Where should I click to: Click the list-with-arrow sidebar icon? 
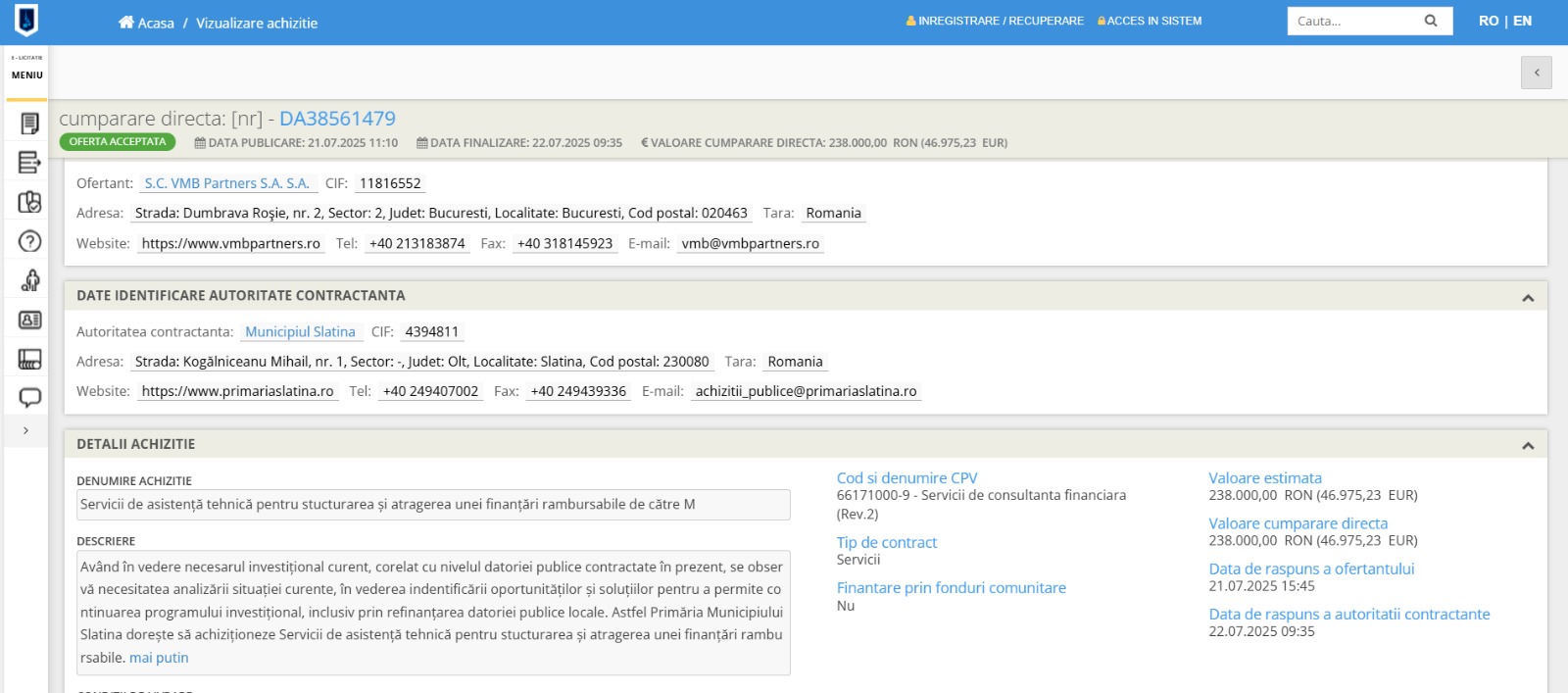coord(29,162)
